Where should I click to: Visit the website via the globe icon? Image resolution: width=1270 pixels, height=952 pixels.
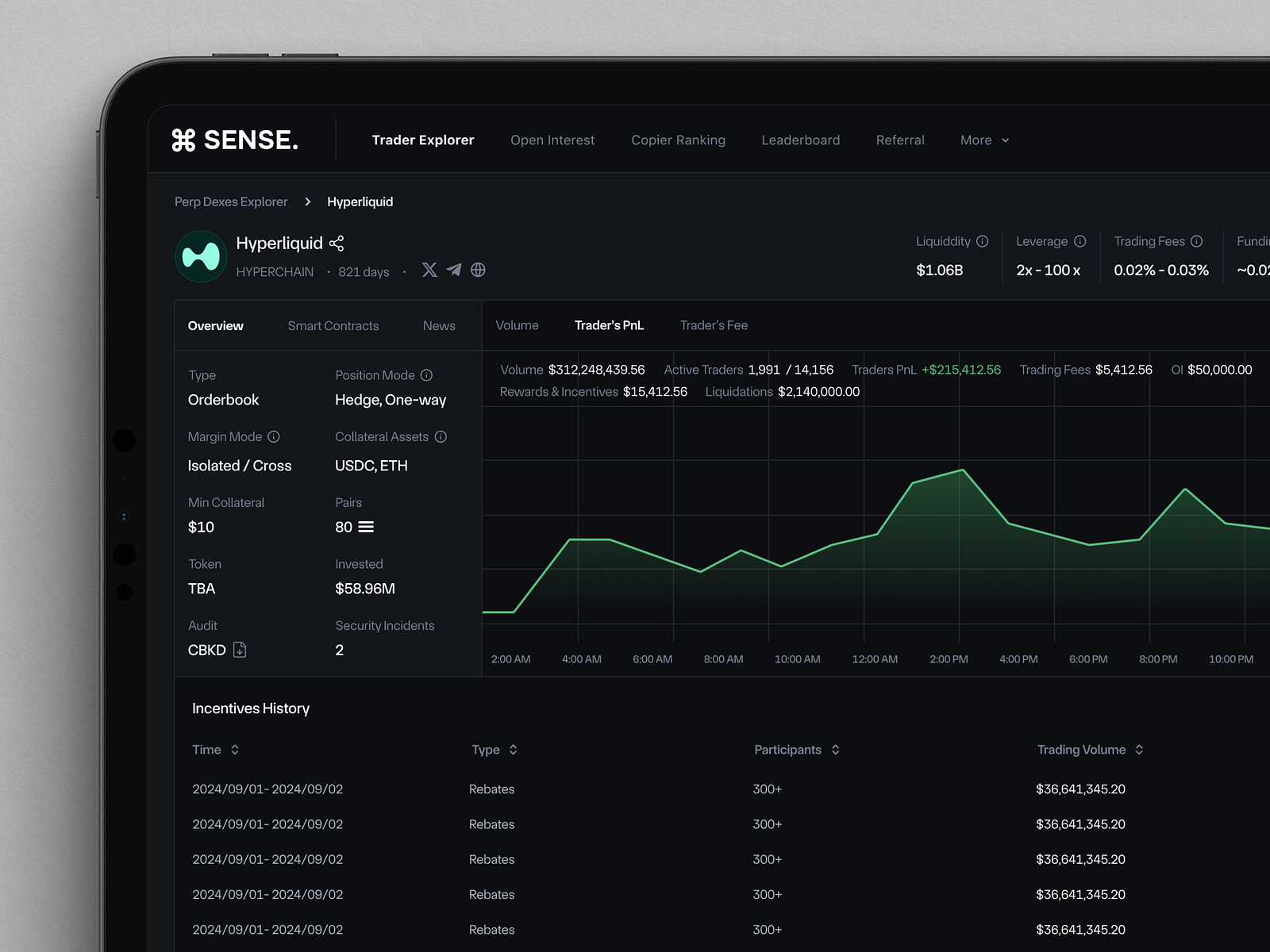(x=478, y=271)
